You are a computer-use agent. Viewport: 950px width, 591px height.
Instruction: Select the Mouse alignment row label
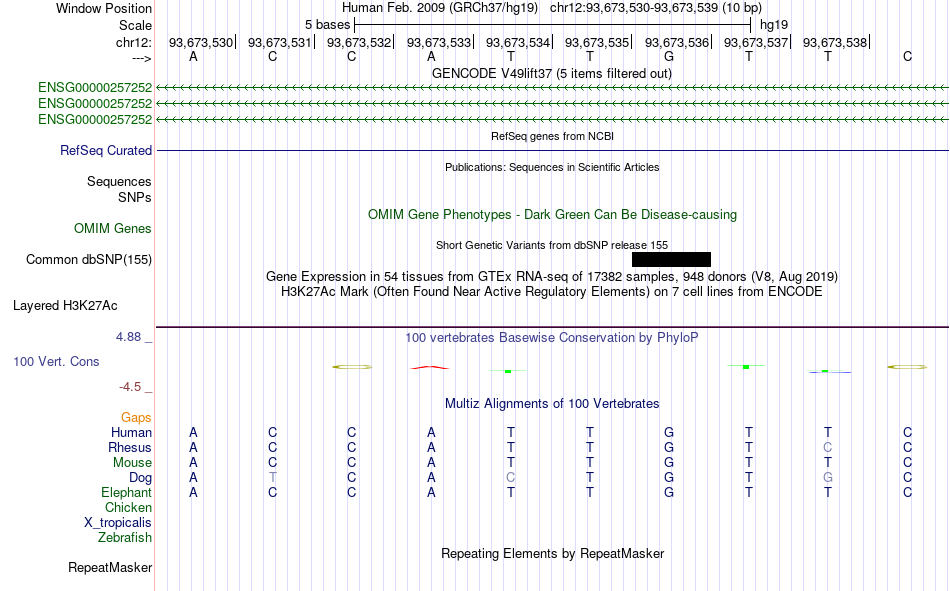click(x=133, y=462)
